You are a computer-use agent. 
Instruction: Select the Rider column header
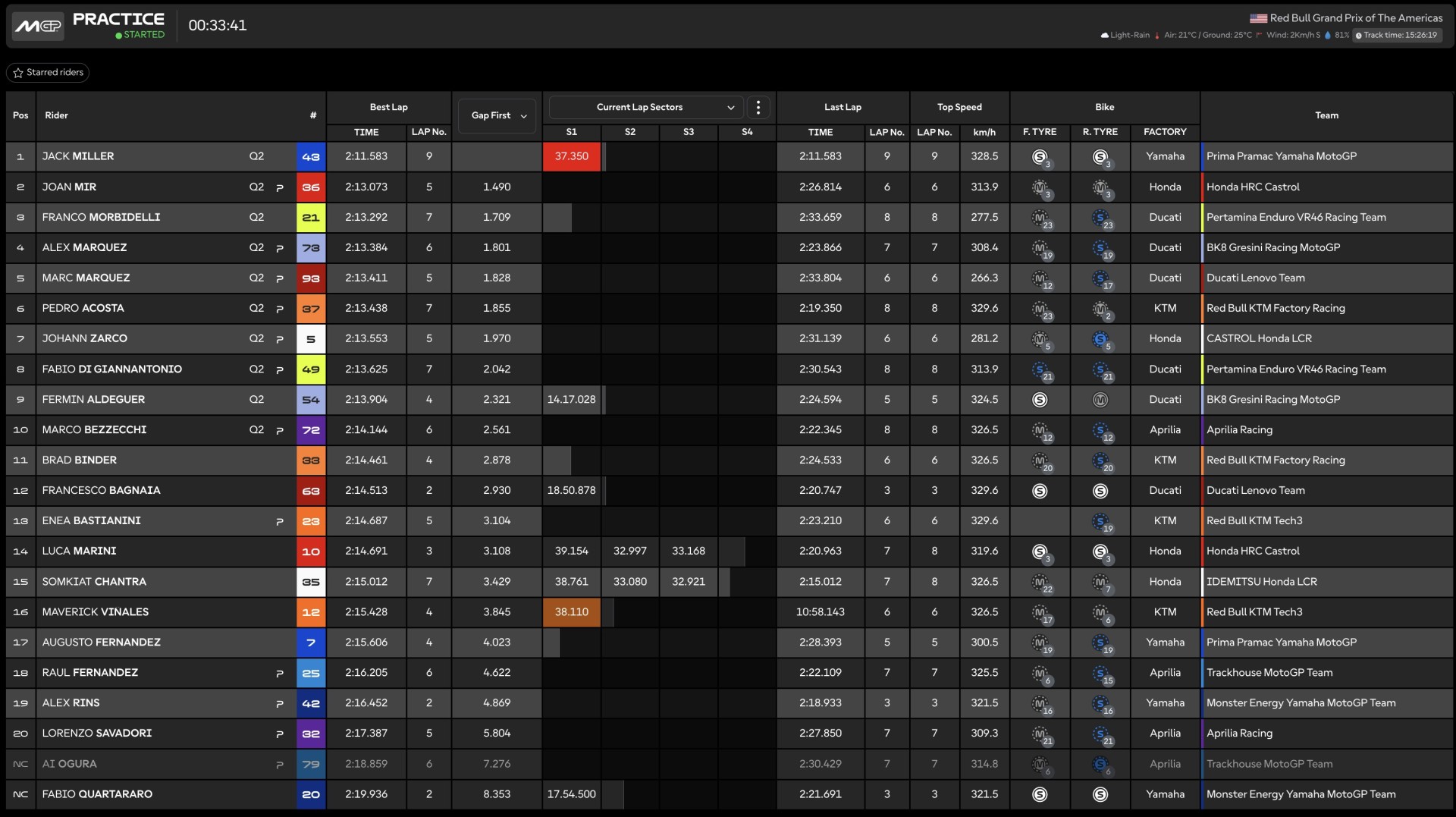tap(56, 115)
